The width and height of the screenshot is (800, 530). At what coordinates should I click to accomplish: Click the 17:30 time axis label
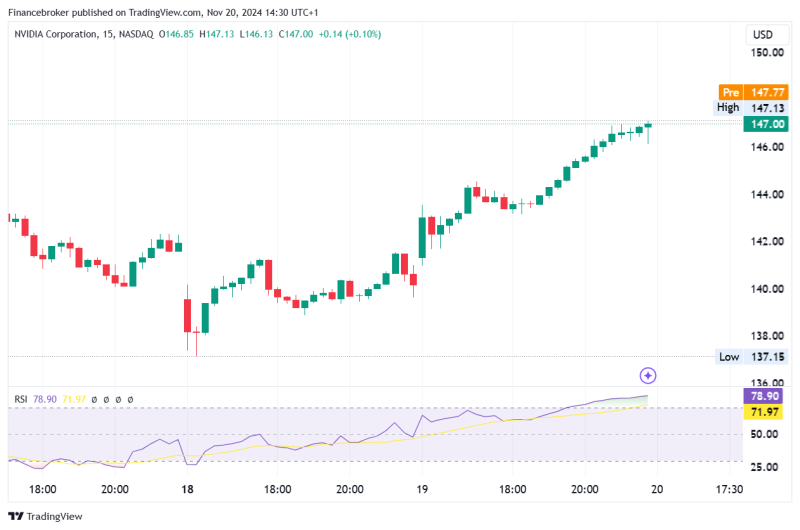click(729, 489)
